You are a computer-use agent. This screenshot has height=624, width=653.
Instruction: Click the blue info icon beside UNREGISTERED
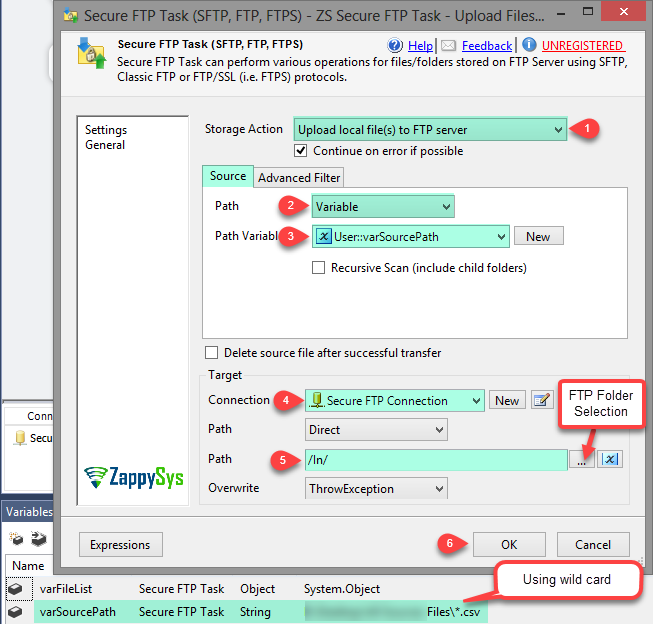529,44
